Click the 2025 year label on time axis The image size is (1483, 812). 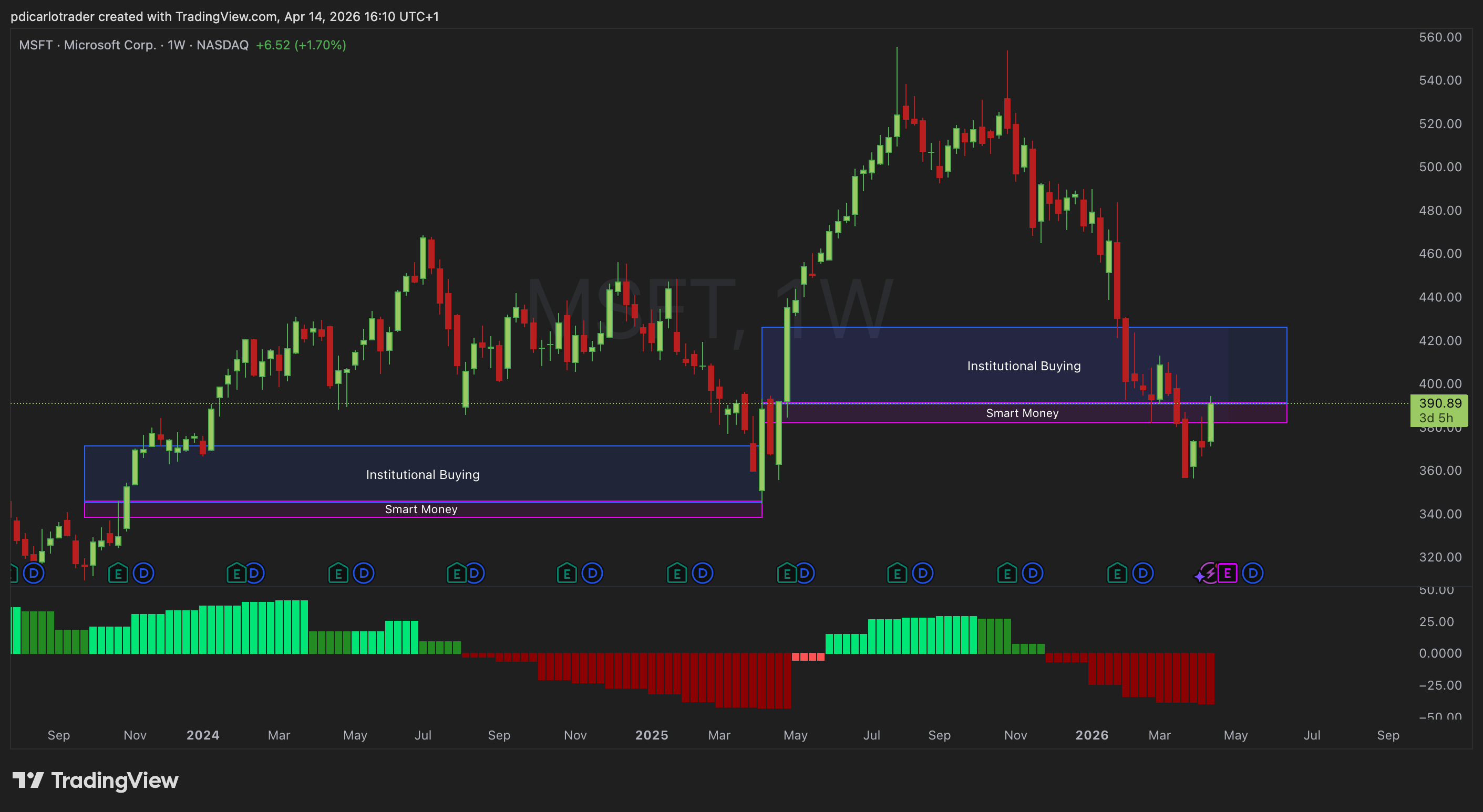click(651, 735)
